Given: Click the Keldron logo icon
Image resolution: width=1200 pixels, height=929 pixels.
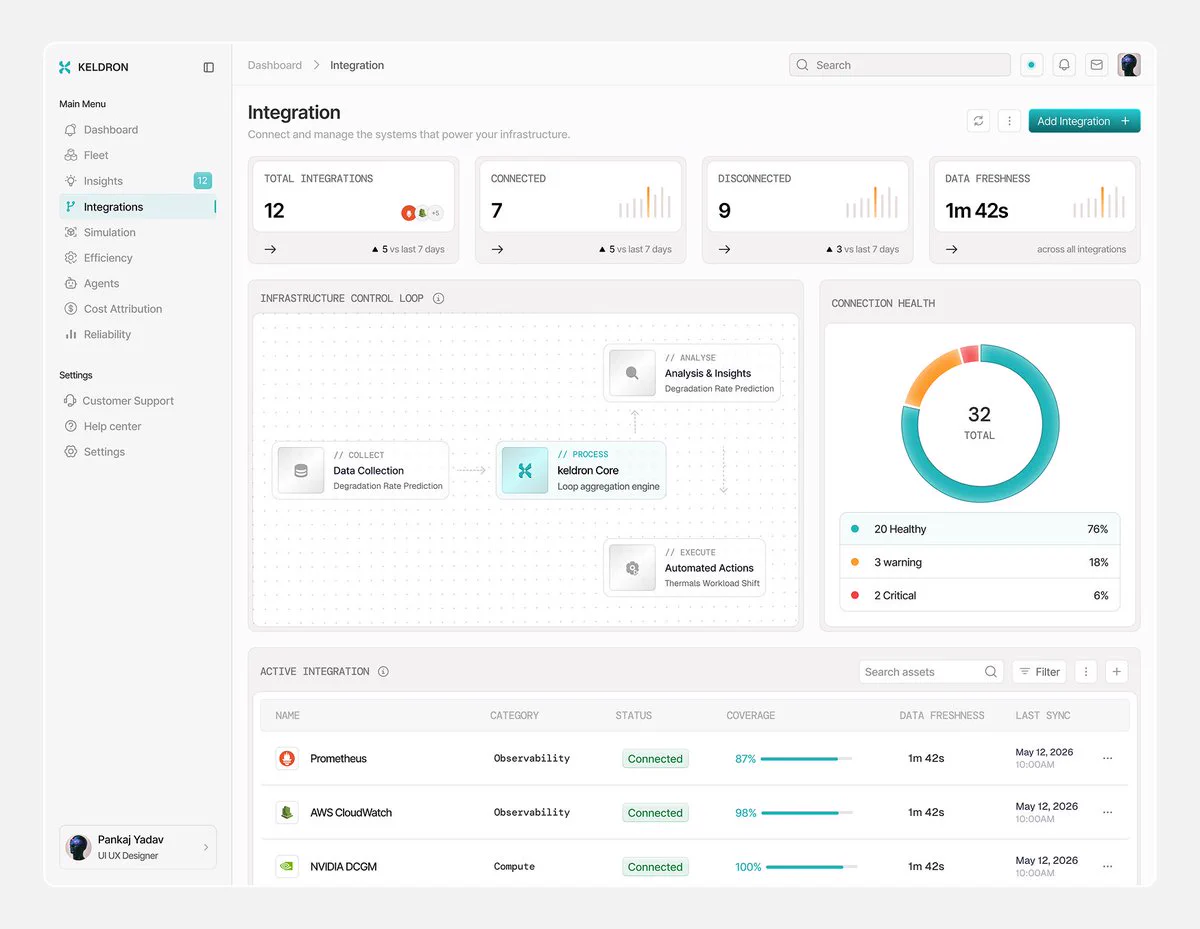Looking at the screenshot, I should point(65,67).
